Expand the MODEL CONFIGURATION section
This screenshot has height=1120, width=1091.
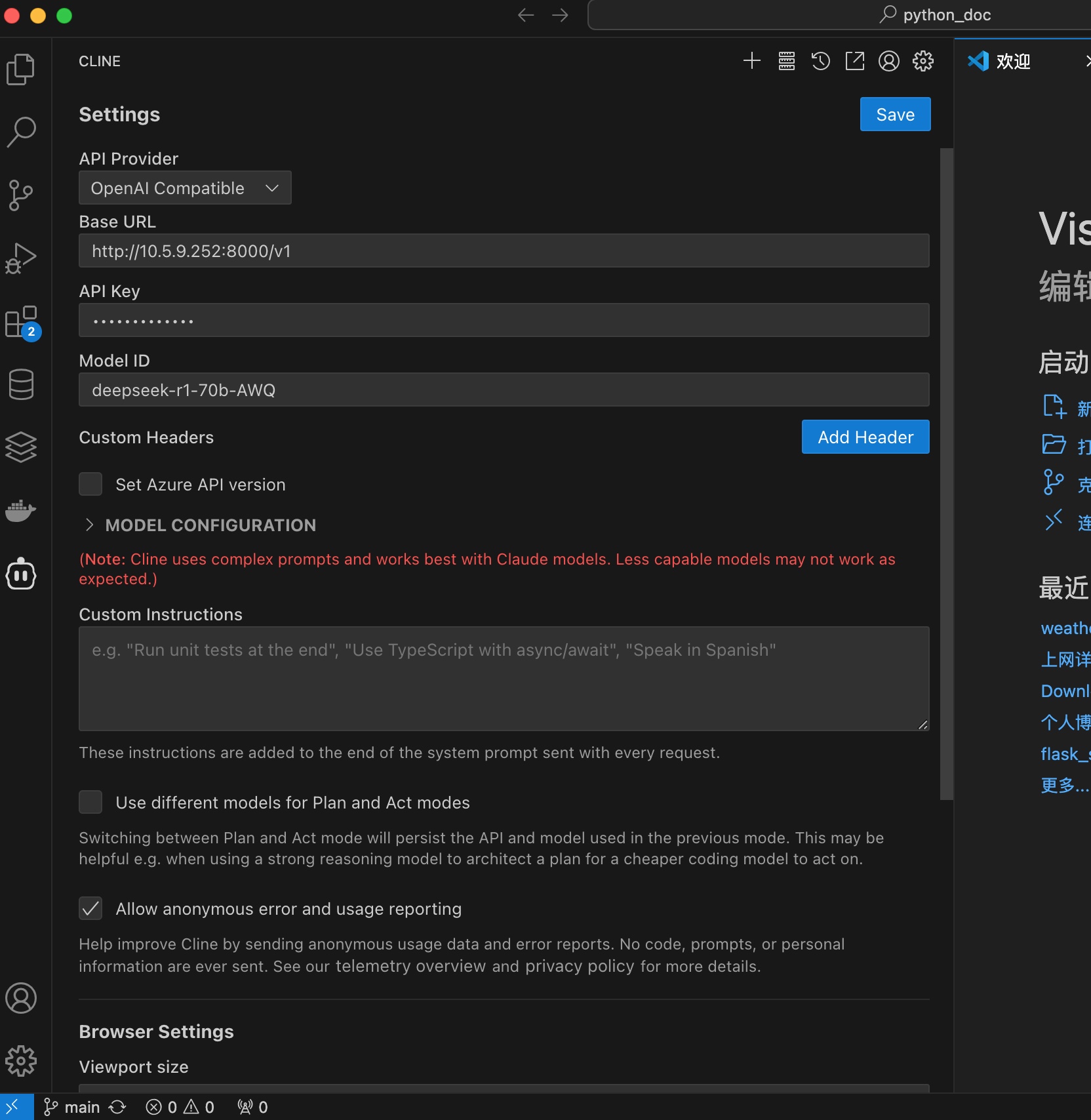pyautogui.click(x=200, y=525)
